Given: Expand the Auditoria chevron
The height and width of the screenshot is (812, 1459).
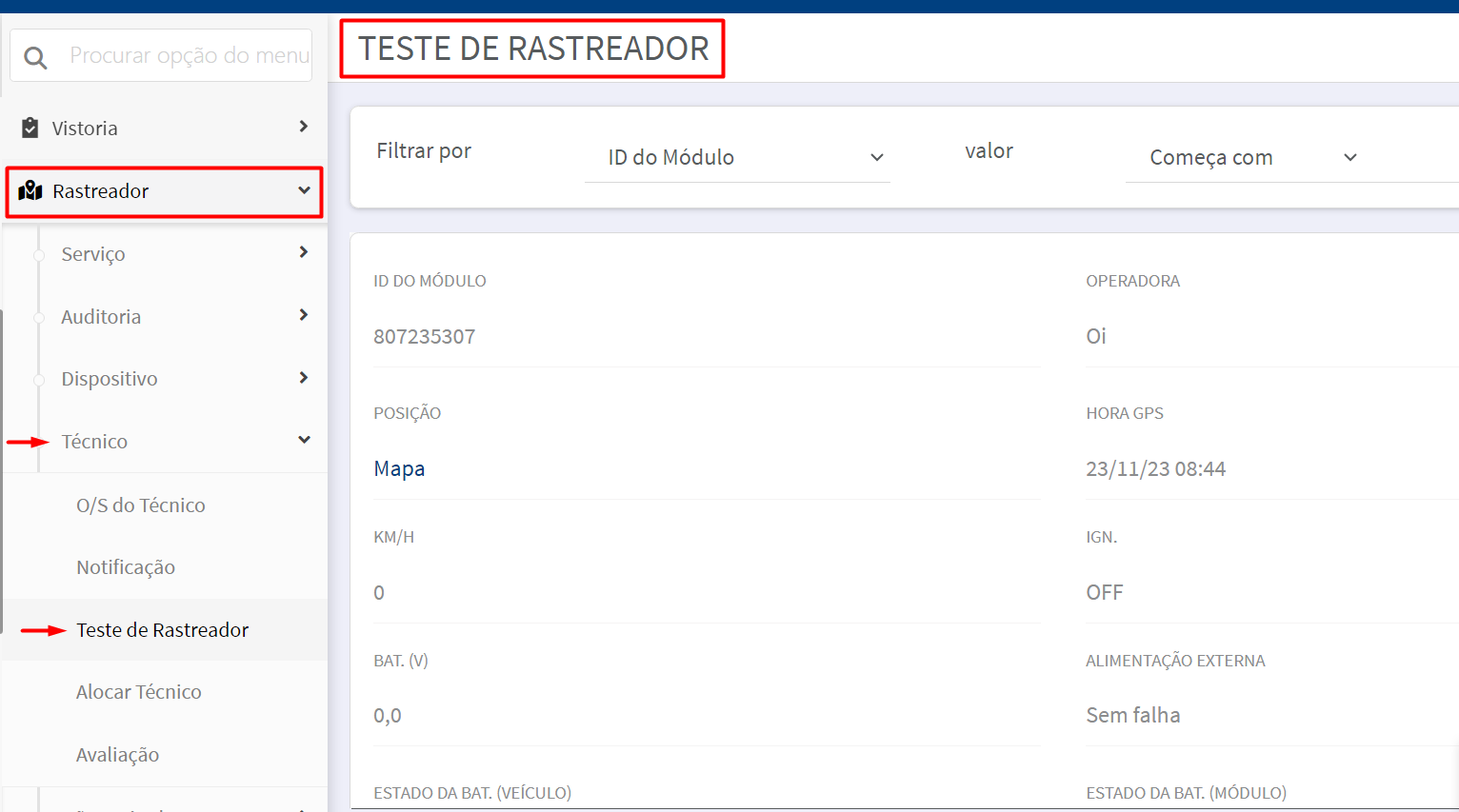Looking at the screenshot, I should pos(304,315).
